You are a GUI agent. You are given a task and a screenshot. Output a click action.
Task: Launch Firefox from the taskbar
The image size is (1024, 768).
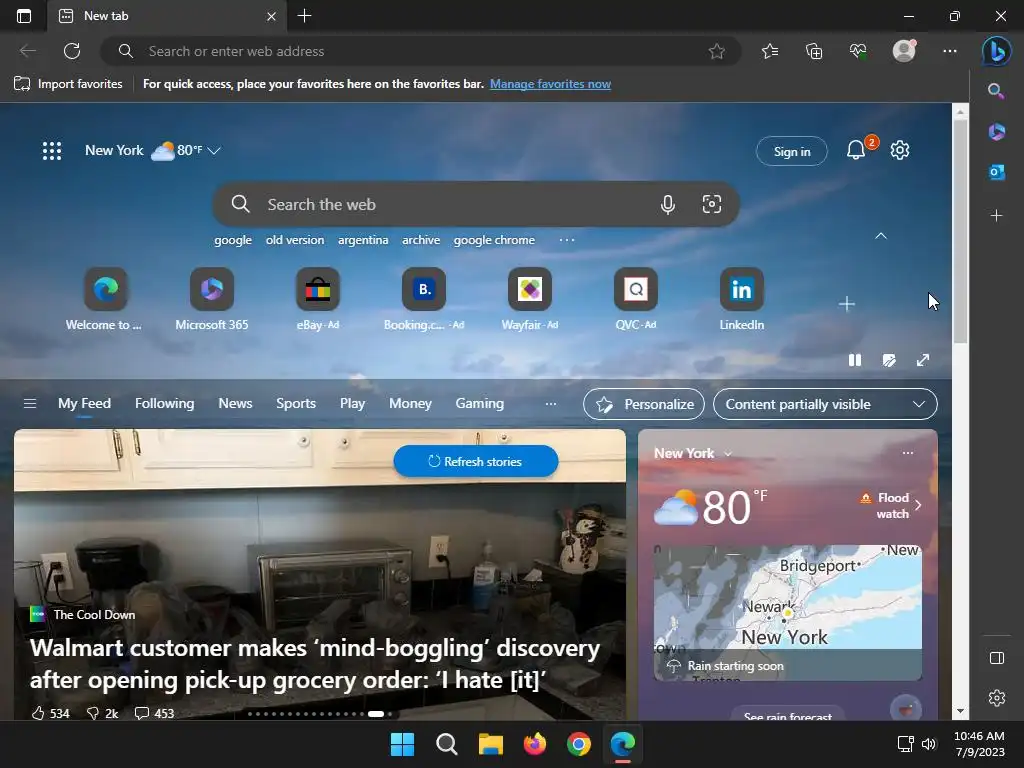(x=535, y=744)
